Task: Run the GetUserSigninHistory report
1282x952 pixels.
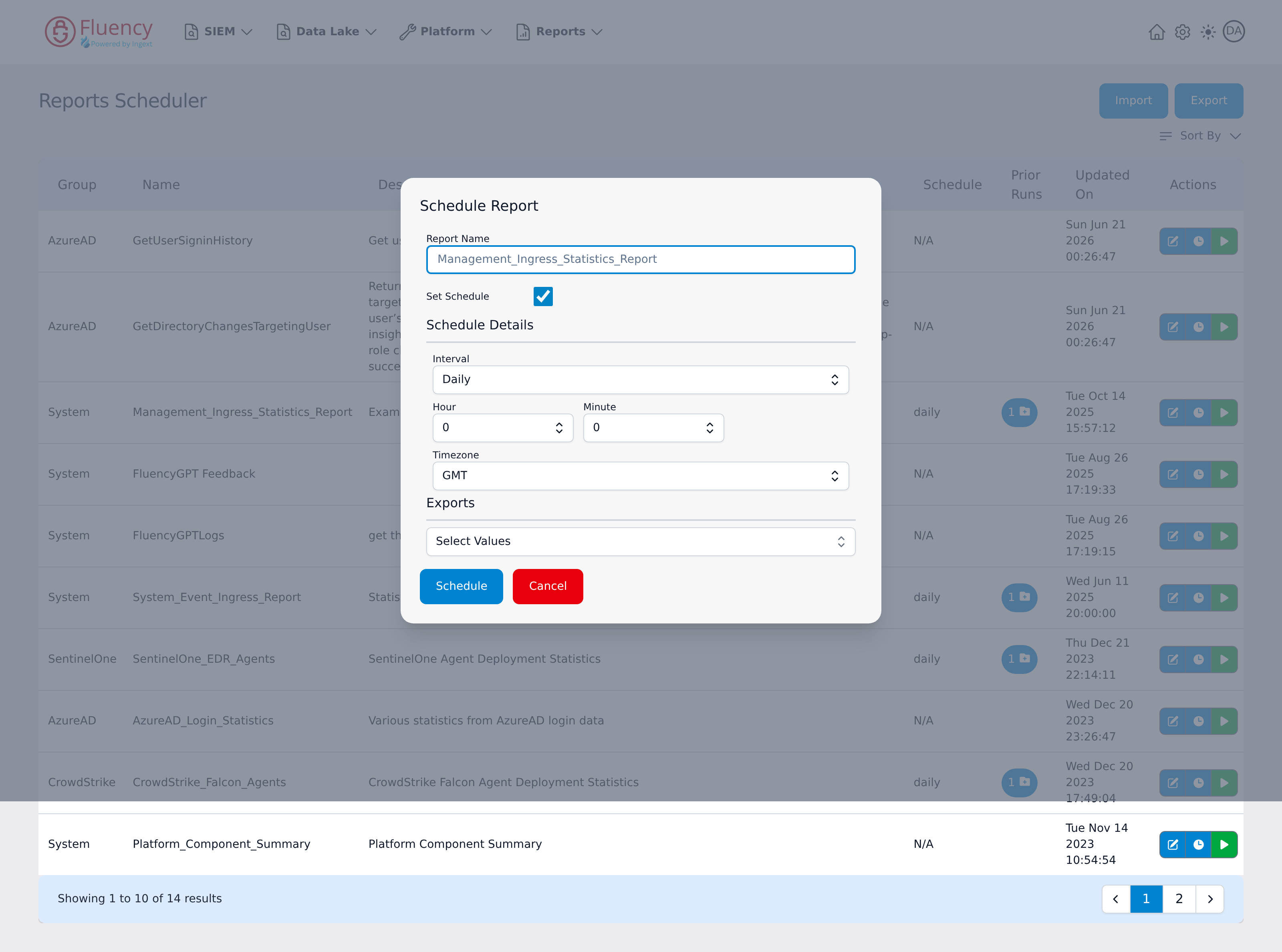Action: [1224, 241]
